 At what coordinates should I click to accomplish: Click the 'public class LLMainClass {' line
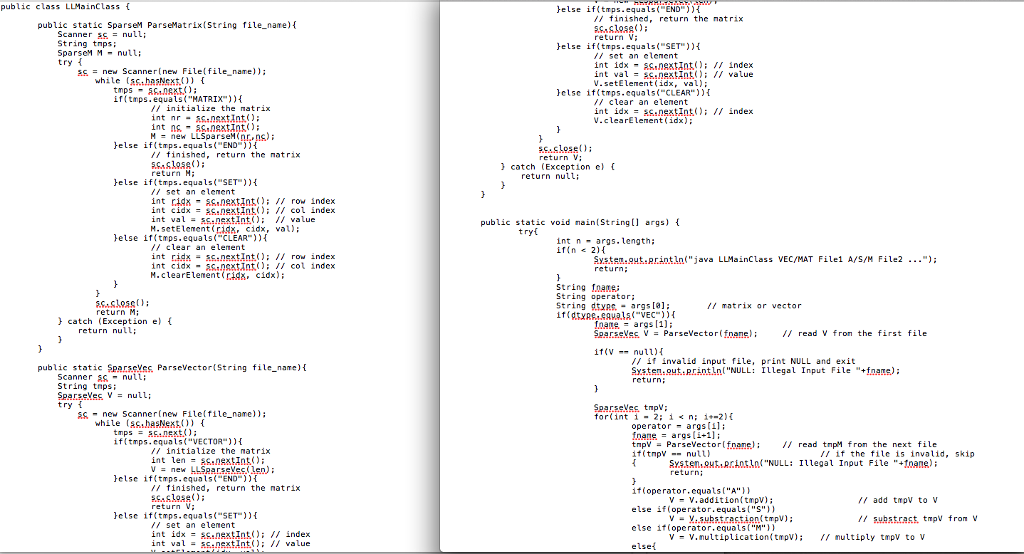pos(65,7)
